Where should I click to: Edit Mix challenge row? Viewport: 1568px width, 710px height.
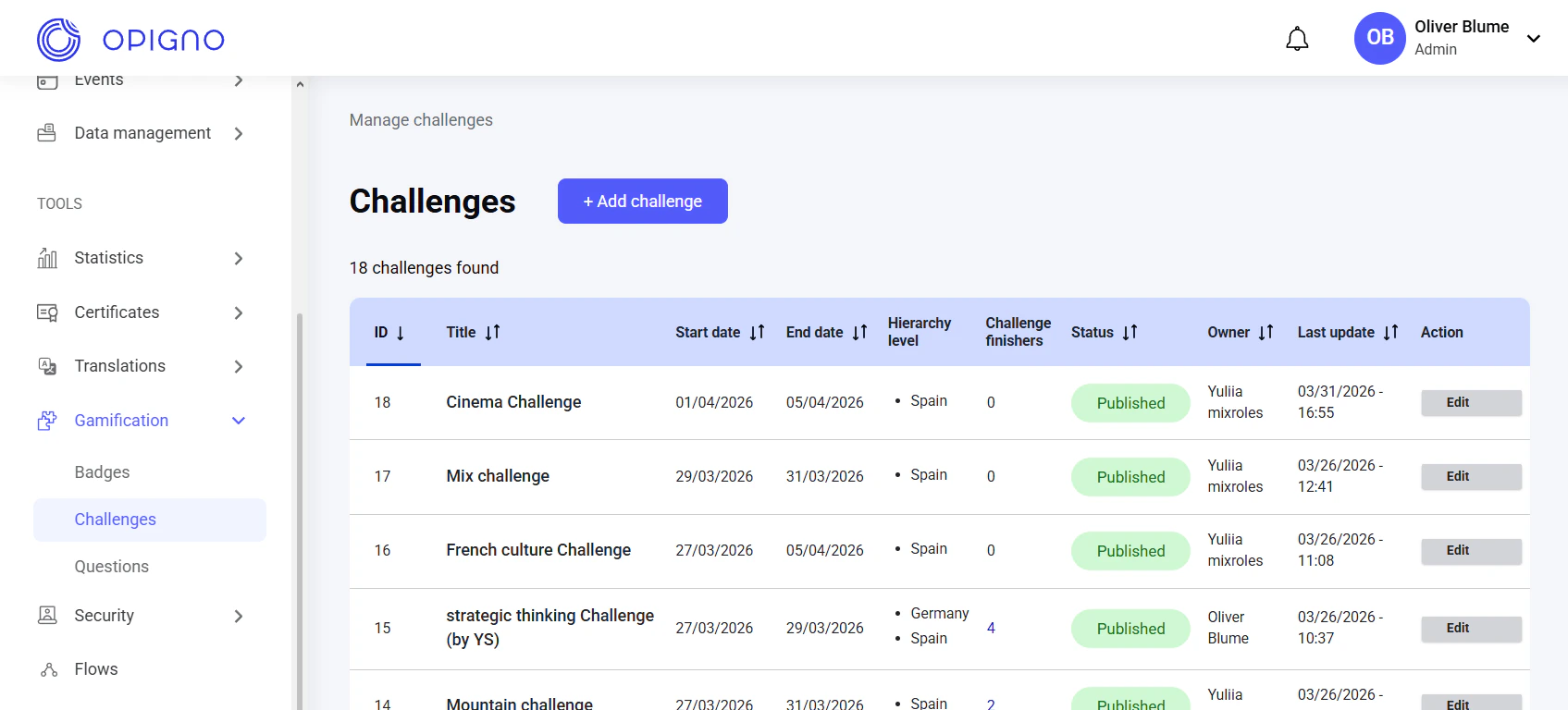(x=1471, y=476)
